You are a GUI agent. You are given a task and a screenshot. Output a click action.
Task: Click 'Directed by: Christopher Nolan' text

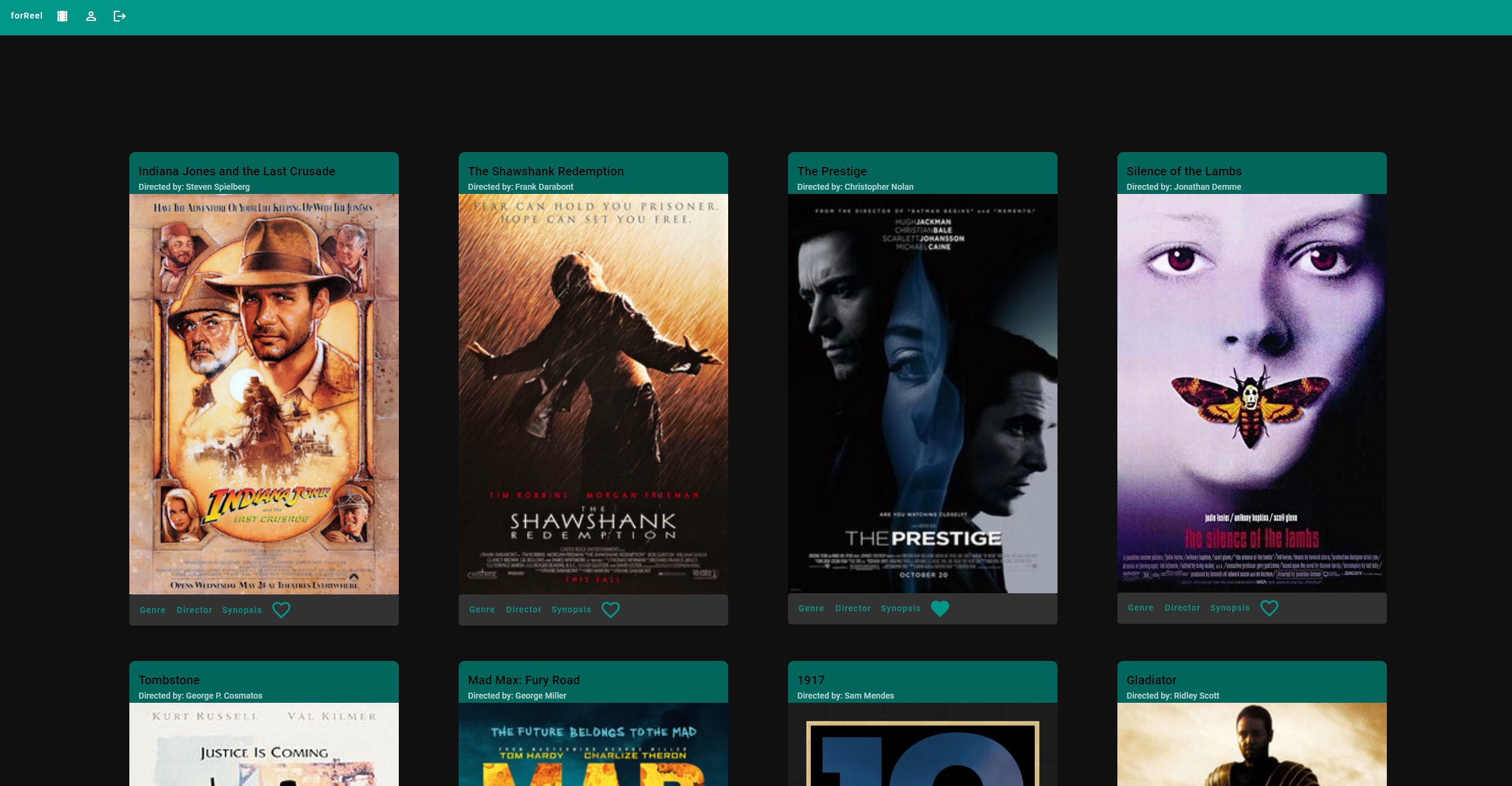coord(855,187)
